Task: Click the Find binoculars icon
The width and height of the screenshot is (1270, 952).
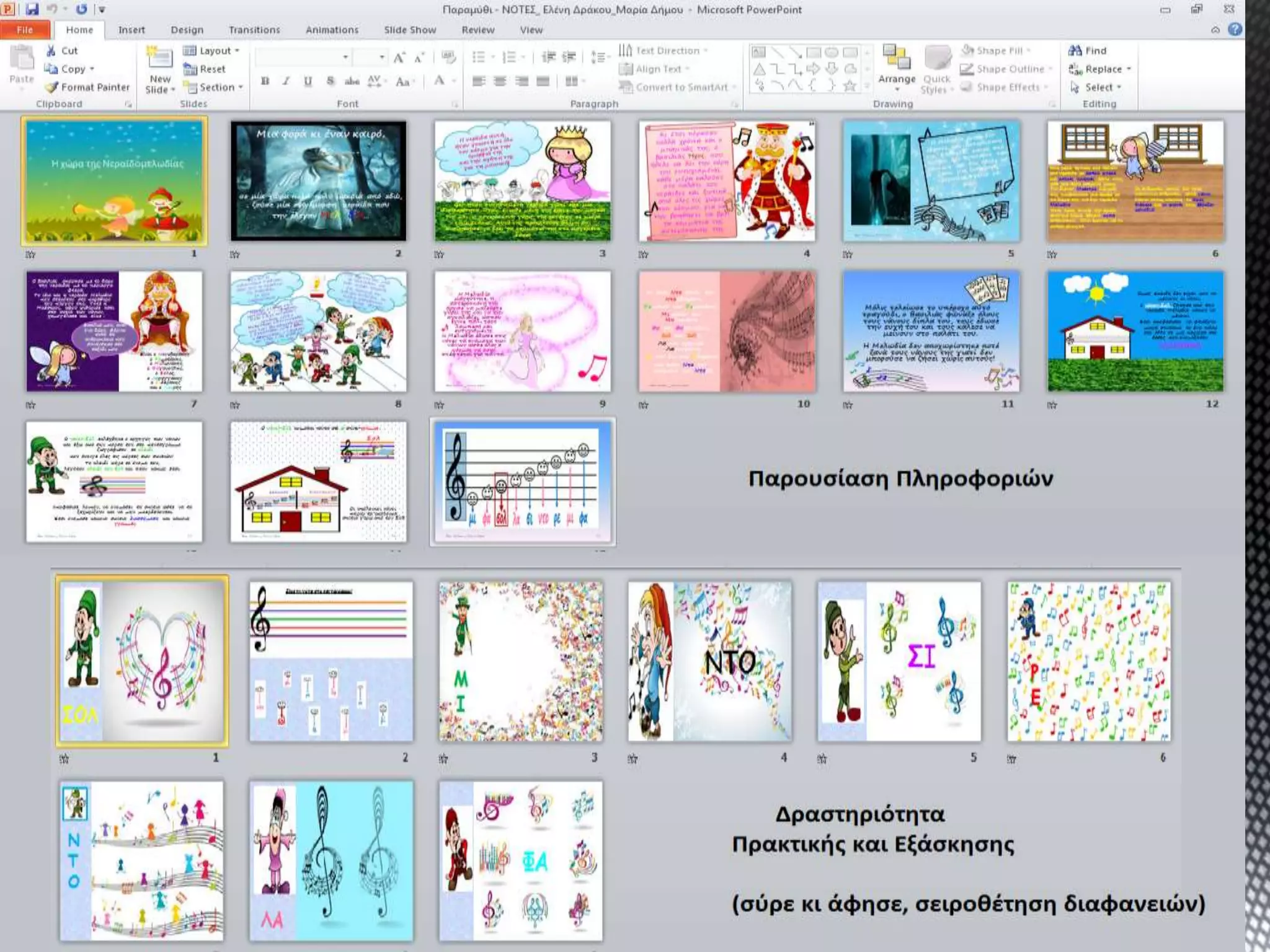Action: point(1075,51)
